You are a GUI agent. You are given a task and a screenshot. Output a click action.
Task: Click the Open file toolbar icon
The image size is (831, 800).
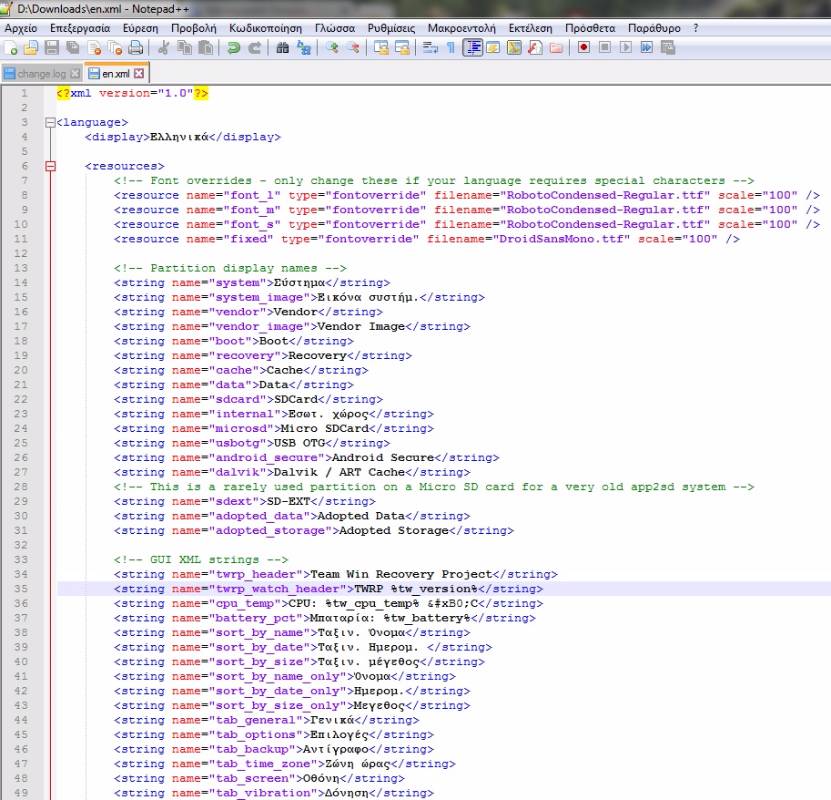tap(31, 48)
